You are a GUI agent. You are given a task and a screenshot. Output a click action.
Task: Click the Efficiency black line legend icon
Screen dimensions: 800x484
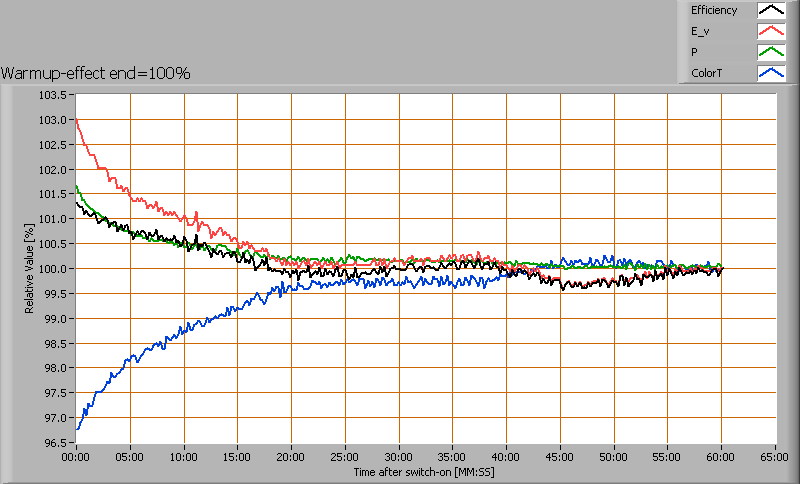point(770,11)
